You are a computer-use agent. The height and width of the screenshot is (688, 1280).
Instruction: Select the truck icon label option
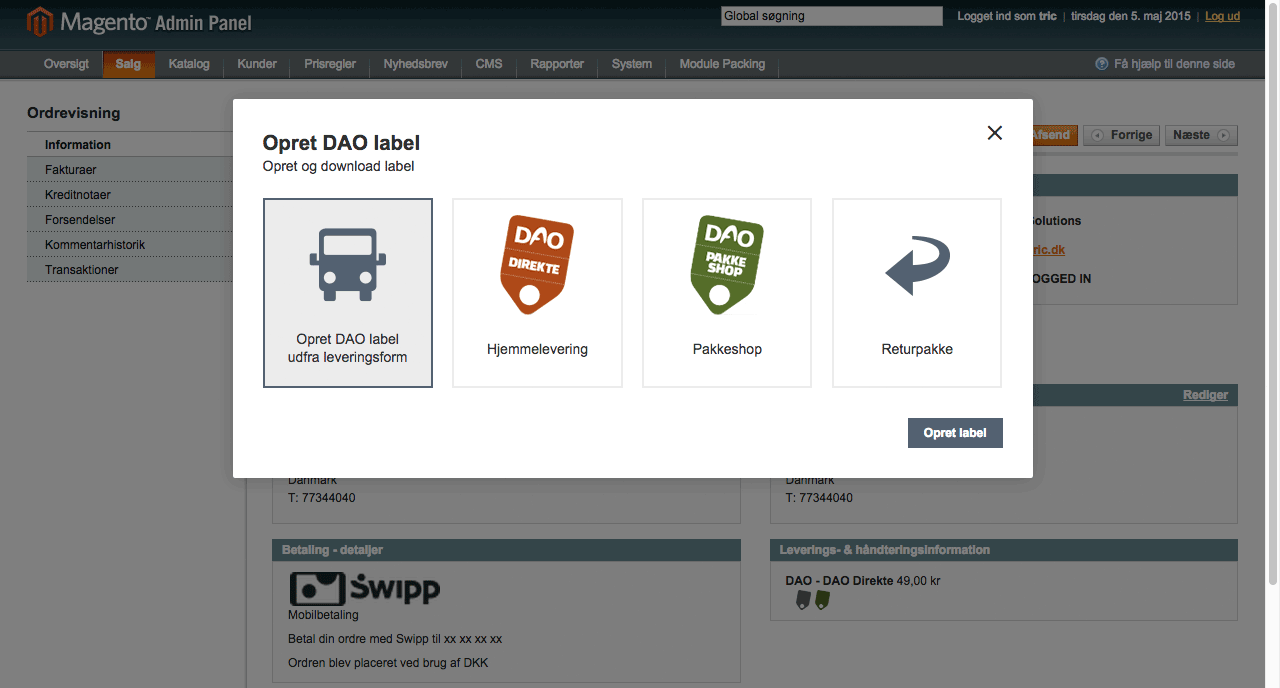tap(347, 265)
